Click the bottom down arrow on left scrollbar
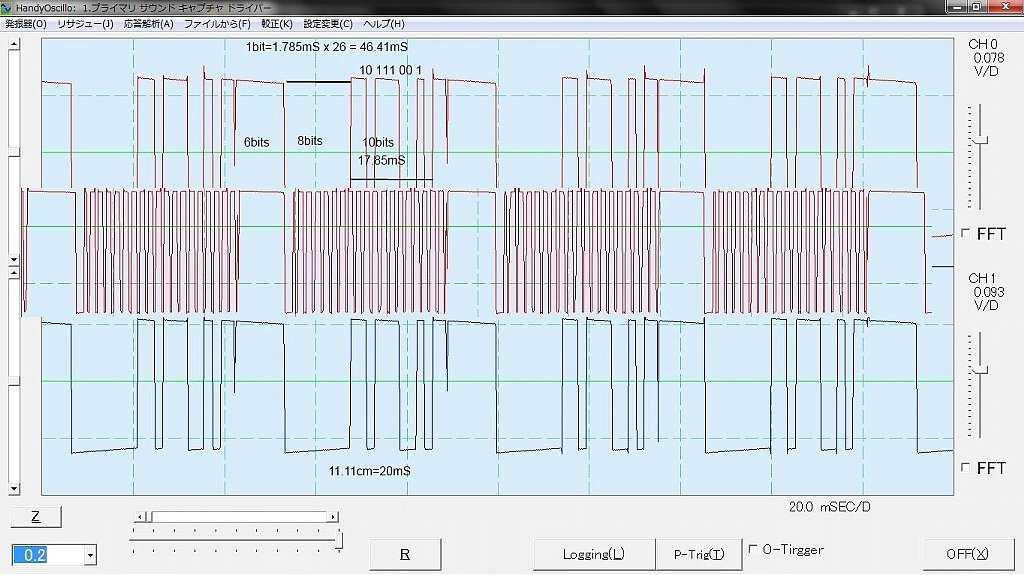Screen dimensions: 1024x575 (14, 488)
